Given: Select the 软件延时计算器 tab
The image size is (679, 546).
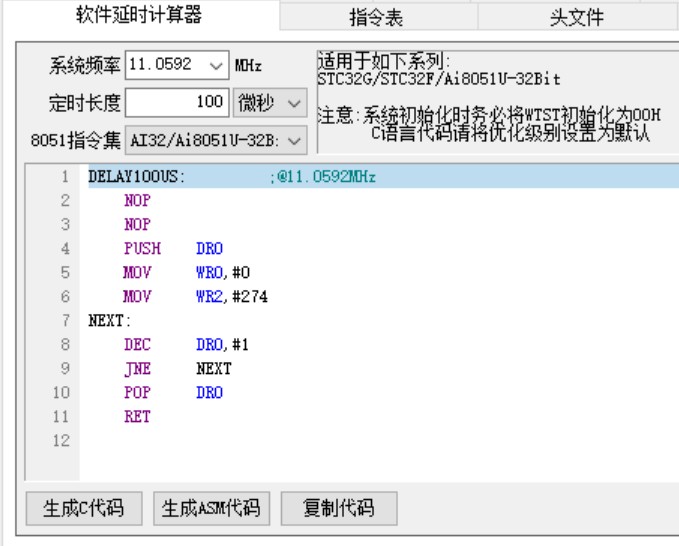Looking at the screenshot, I should 139,15.
